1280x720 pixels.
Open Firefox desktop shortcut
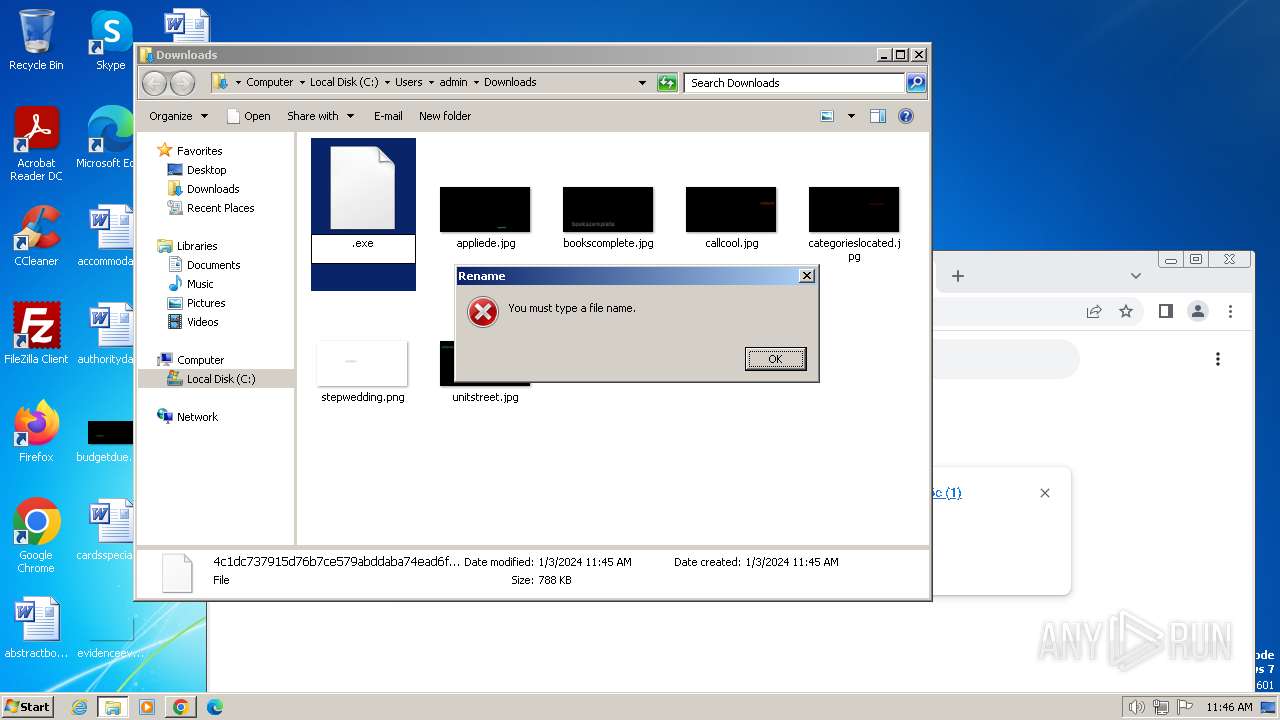point(36,431)
